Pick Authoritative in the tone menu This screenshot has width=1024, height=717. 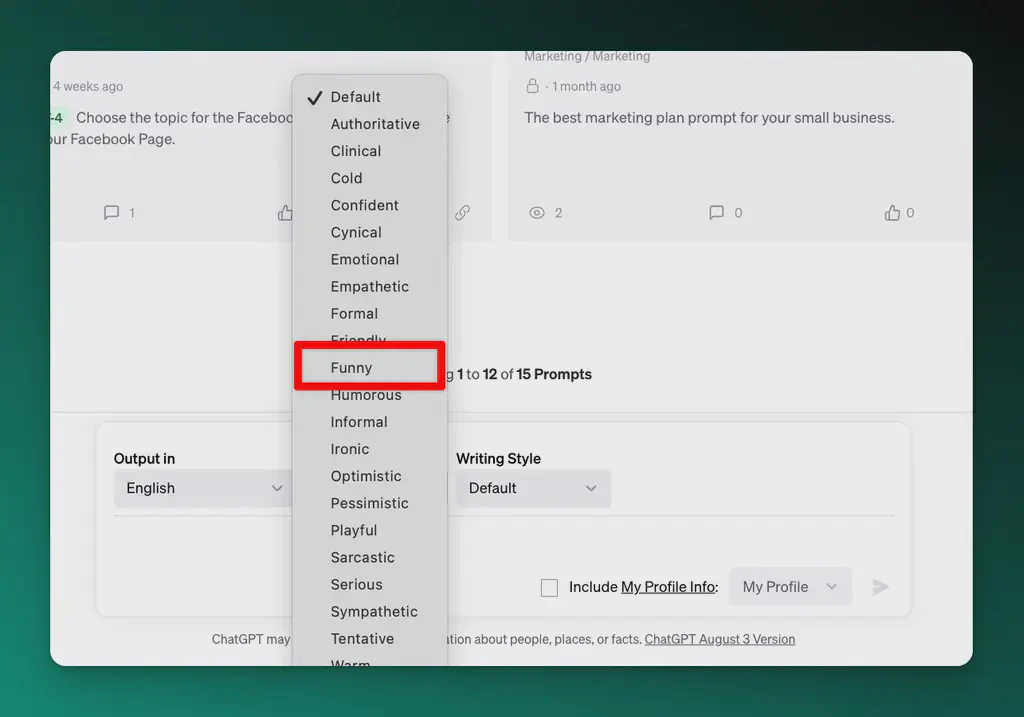[x=375, y=124]
